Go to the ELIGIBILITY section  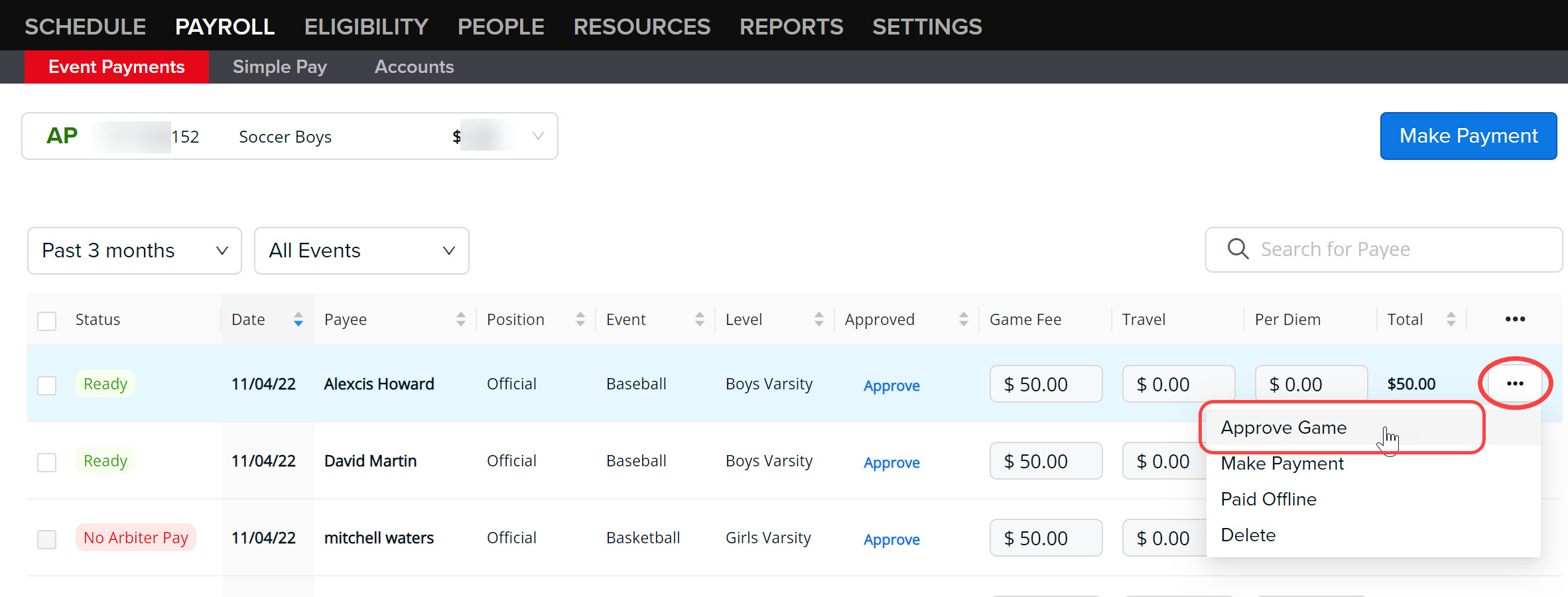click(366, 27)
